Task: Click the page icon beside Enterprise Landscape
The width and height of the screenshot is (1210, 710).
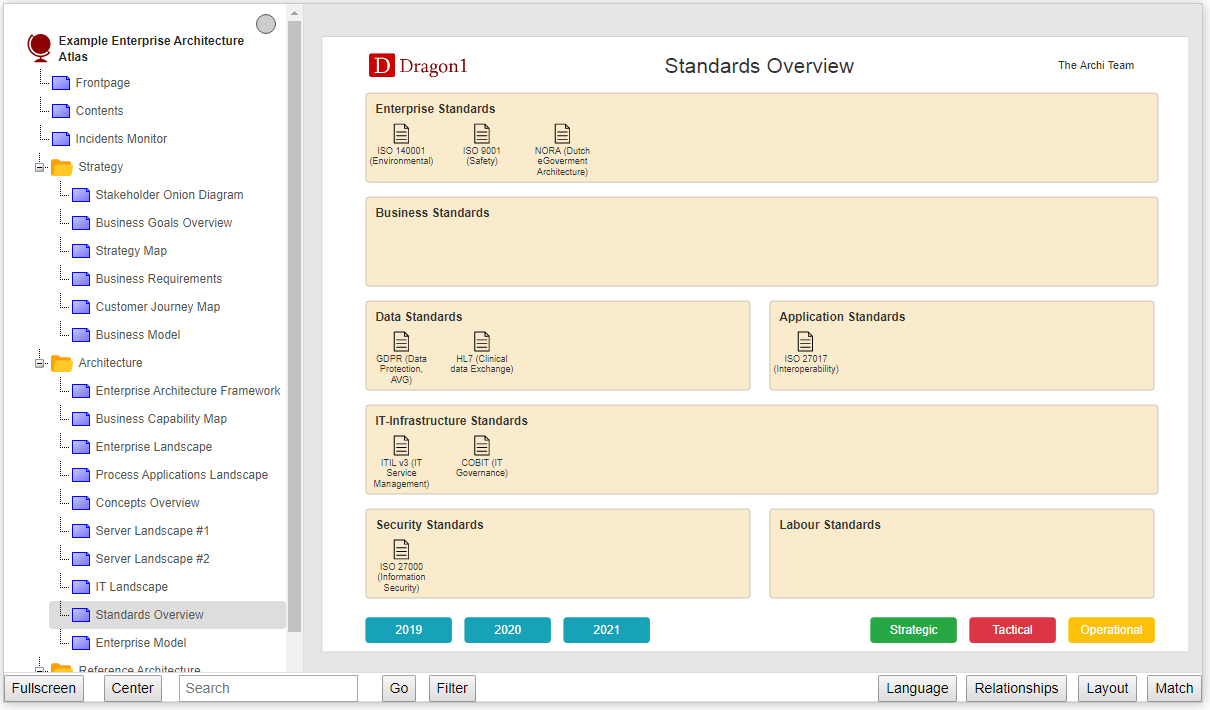Action: pyautogui.click(x=81, y=447)
